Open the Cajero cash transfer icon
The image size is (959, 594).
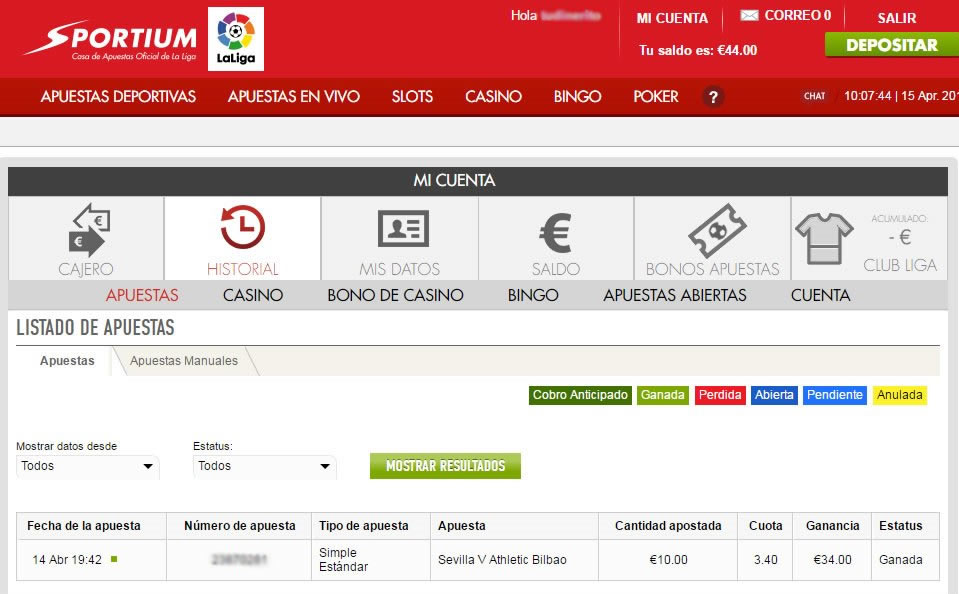89,229
